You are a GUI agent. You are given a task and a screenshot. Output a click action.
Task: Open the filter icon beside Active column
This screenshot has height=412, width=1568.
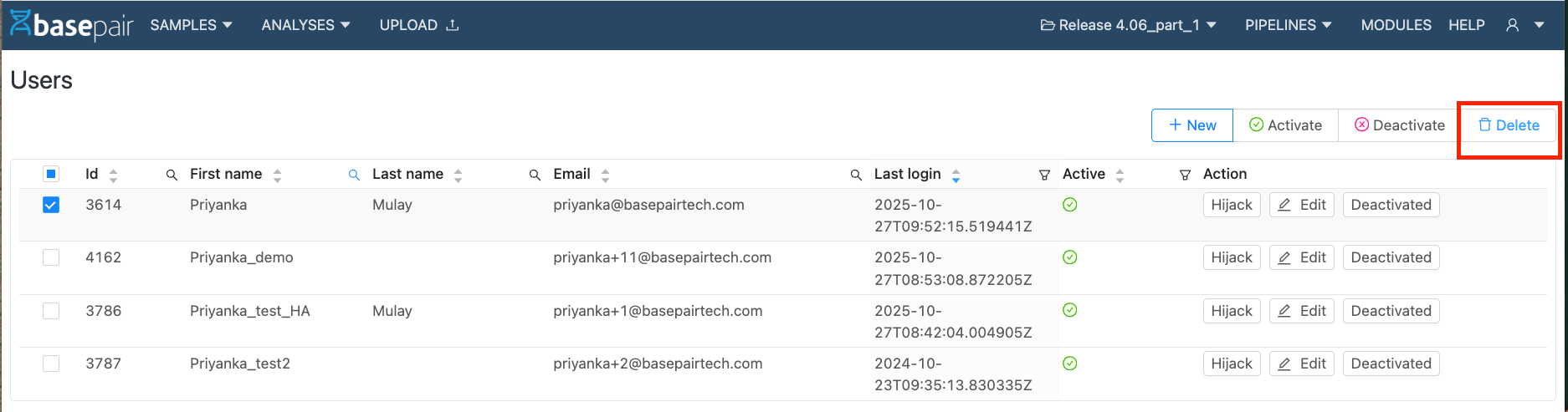click(1044, 175)
